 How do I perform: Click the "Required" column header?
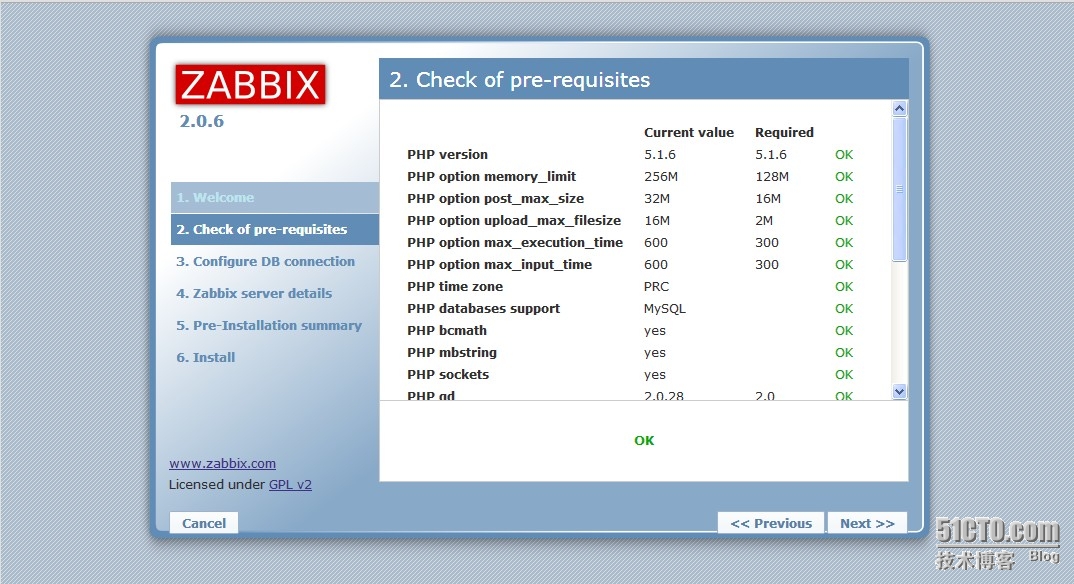click(x=784, y=133)
